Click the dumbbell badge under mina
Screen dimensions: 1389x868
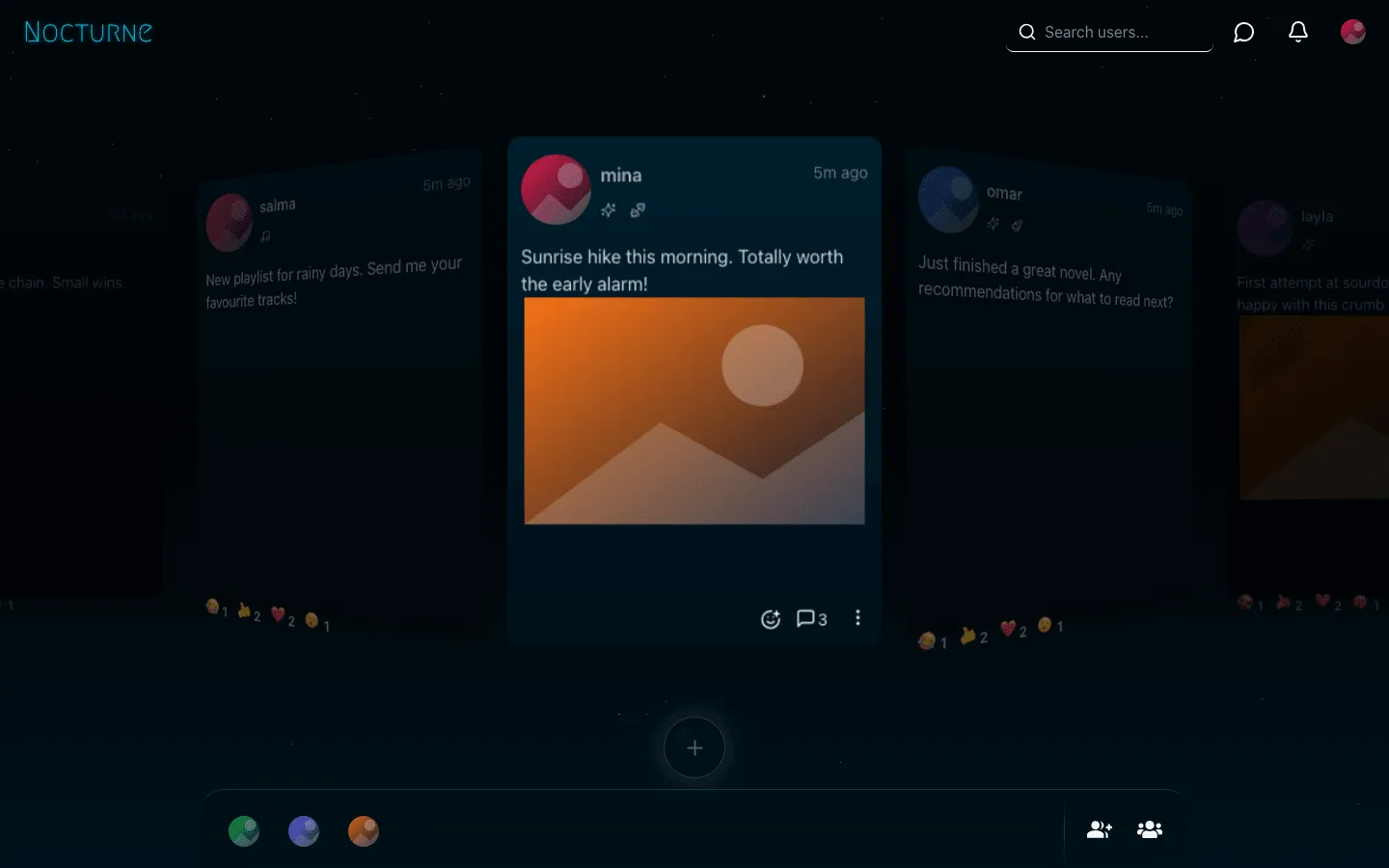638,209
